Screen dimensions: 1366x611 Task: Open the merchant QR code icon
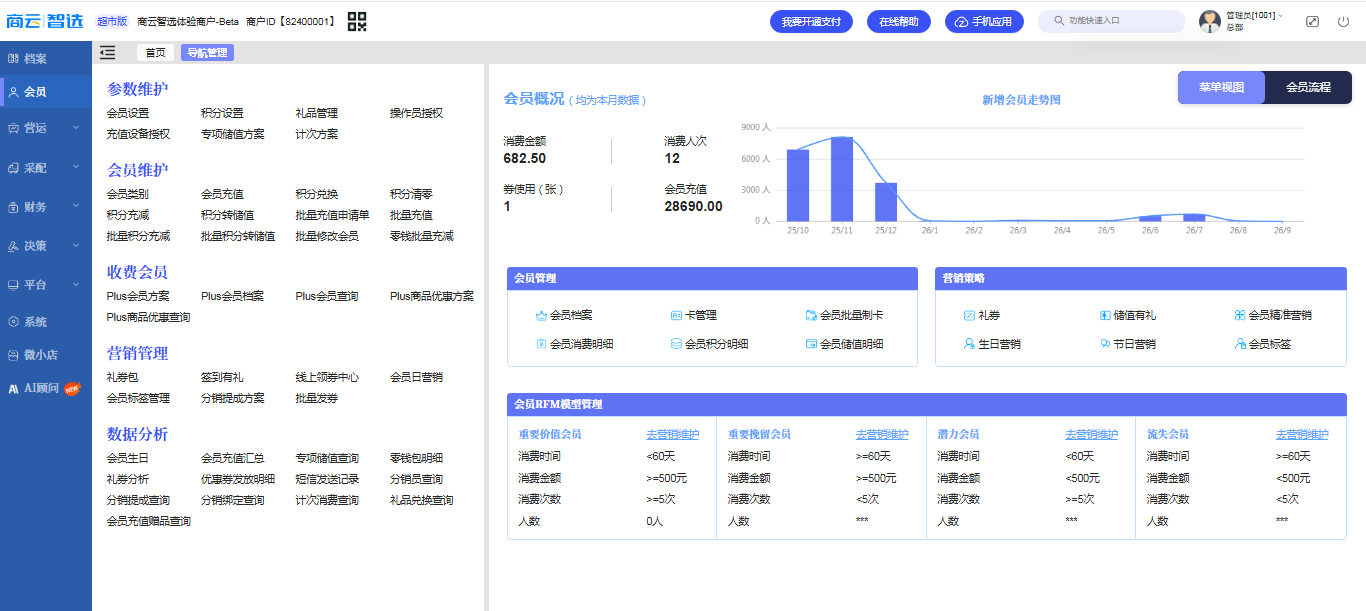pos(357,21)
